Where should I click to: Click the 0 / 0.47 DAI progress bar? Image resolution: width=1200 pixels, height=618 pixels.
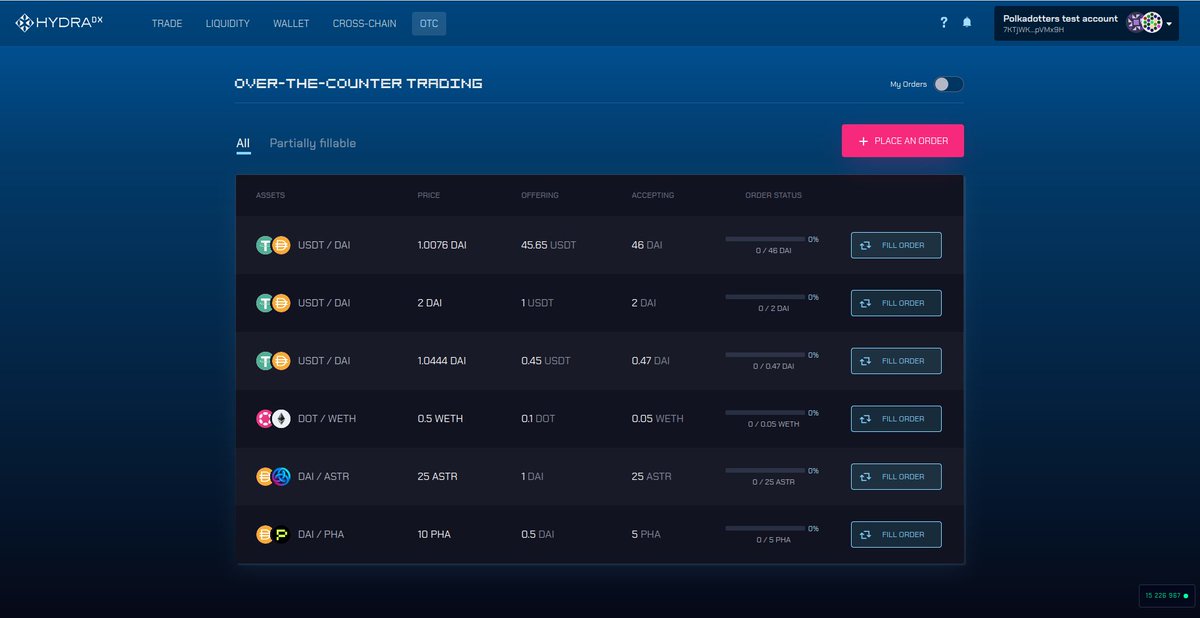click(x=765, y=355)
